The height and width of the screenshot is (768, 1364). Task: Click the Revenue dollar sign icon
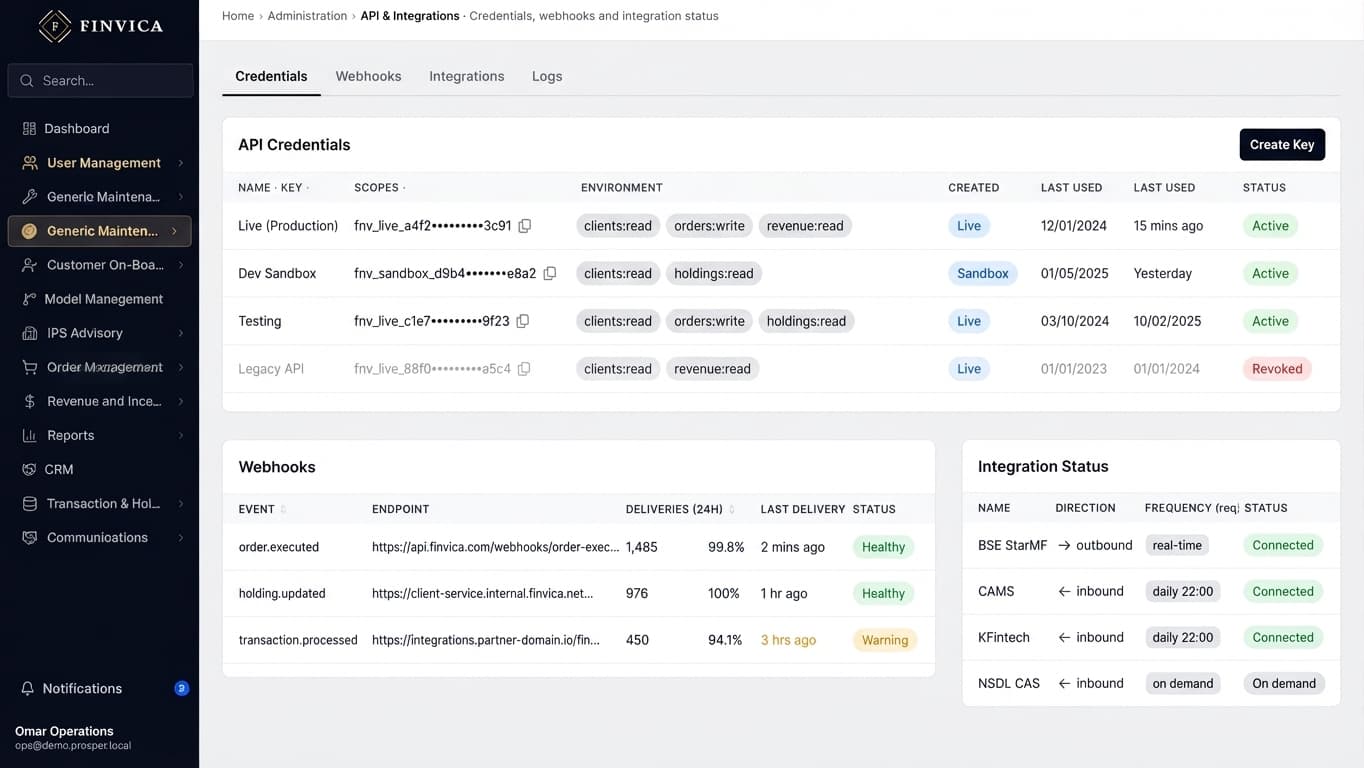tap(29, 401)
